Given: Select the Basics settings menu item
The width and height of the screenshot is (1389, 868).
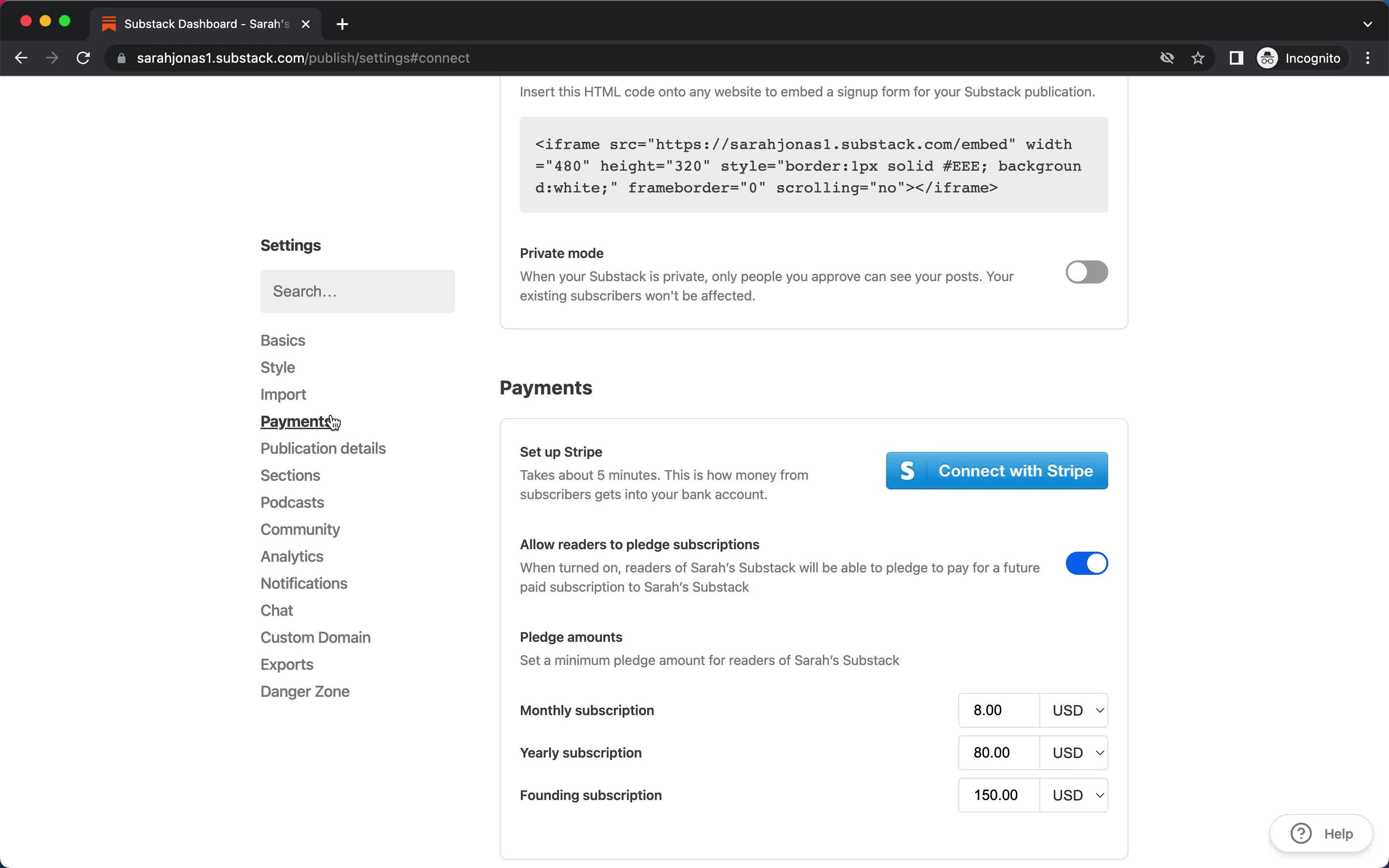Looking at the screenshot, I should [x=283, y=340].
